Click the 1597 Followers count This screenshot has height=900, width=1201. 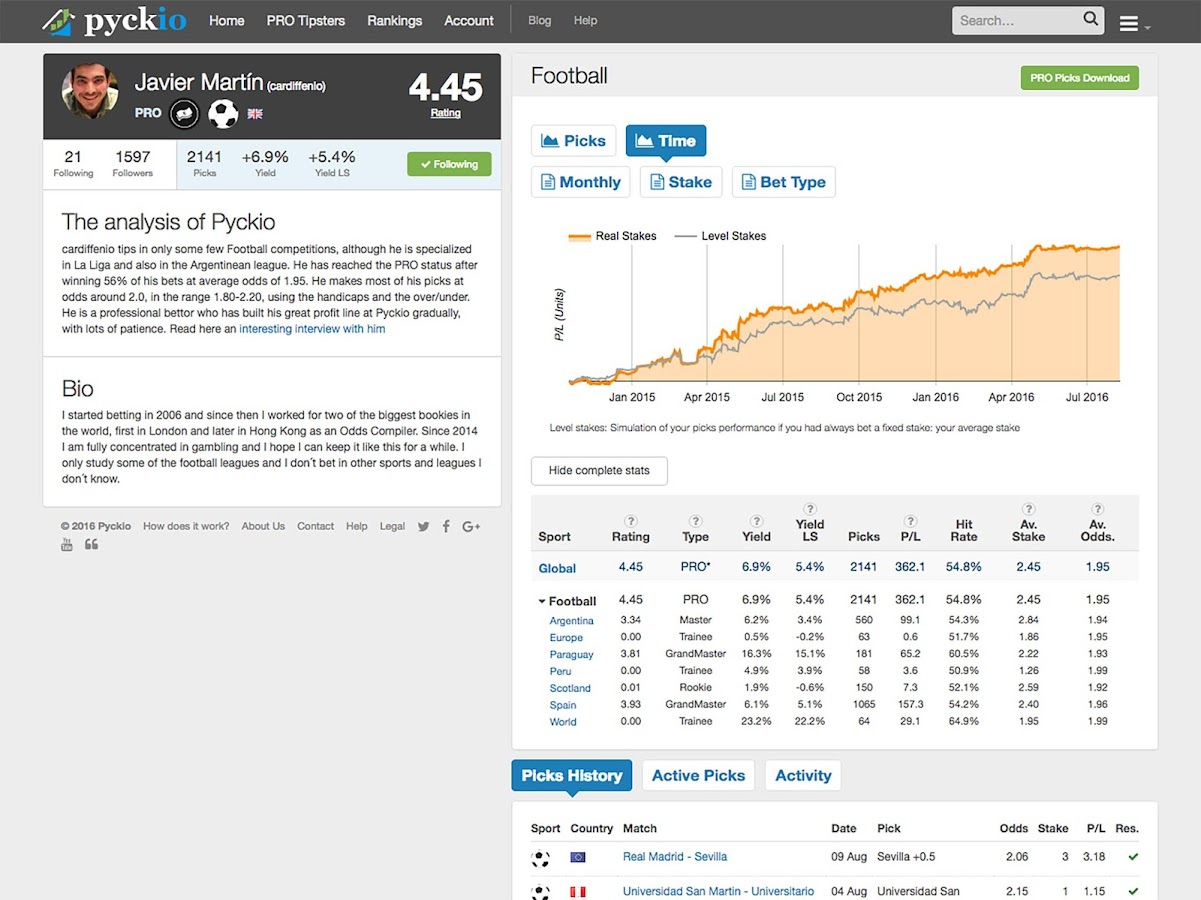pyautogui.click(x=133, y=164)
